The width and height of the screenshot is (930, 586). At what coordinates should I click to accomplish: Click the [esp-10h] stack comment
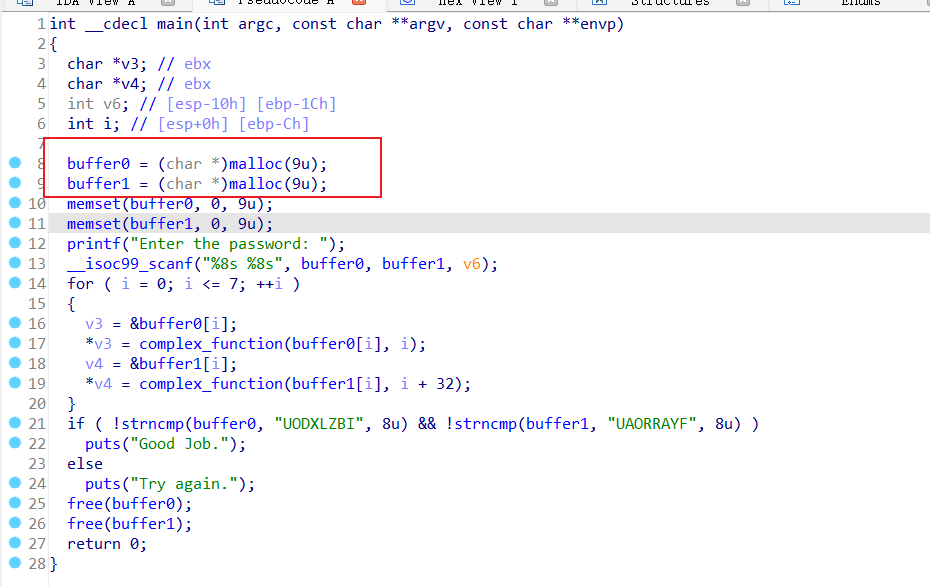pyautogui.click(x=206, y=104)
